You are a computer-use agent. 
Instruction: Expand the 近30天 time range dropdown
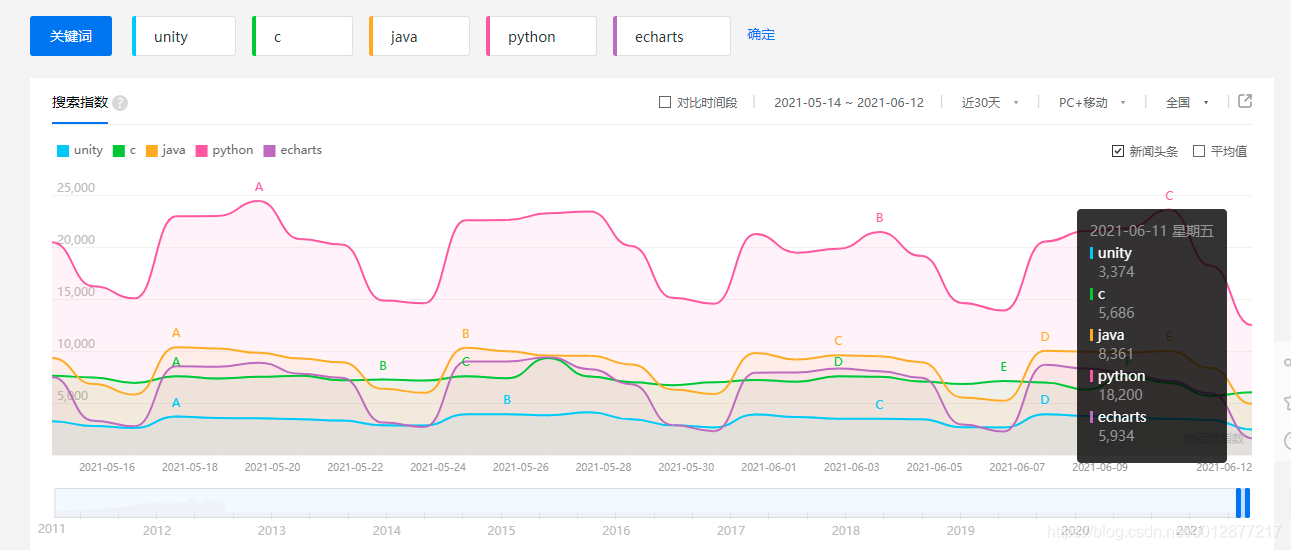[x=990, y=102]
